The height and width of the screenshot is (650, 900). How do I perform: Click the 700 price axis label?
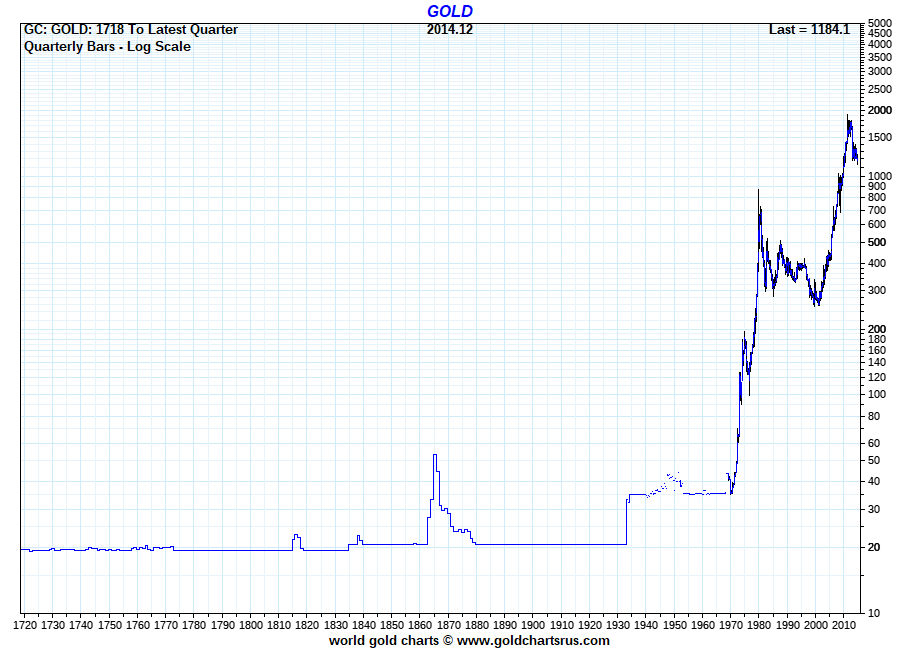(877, 210)
